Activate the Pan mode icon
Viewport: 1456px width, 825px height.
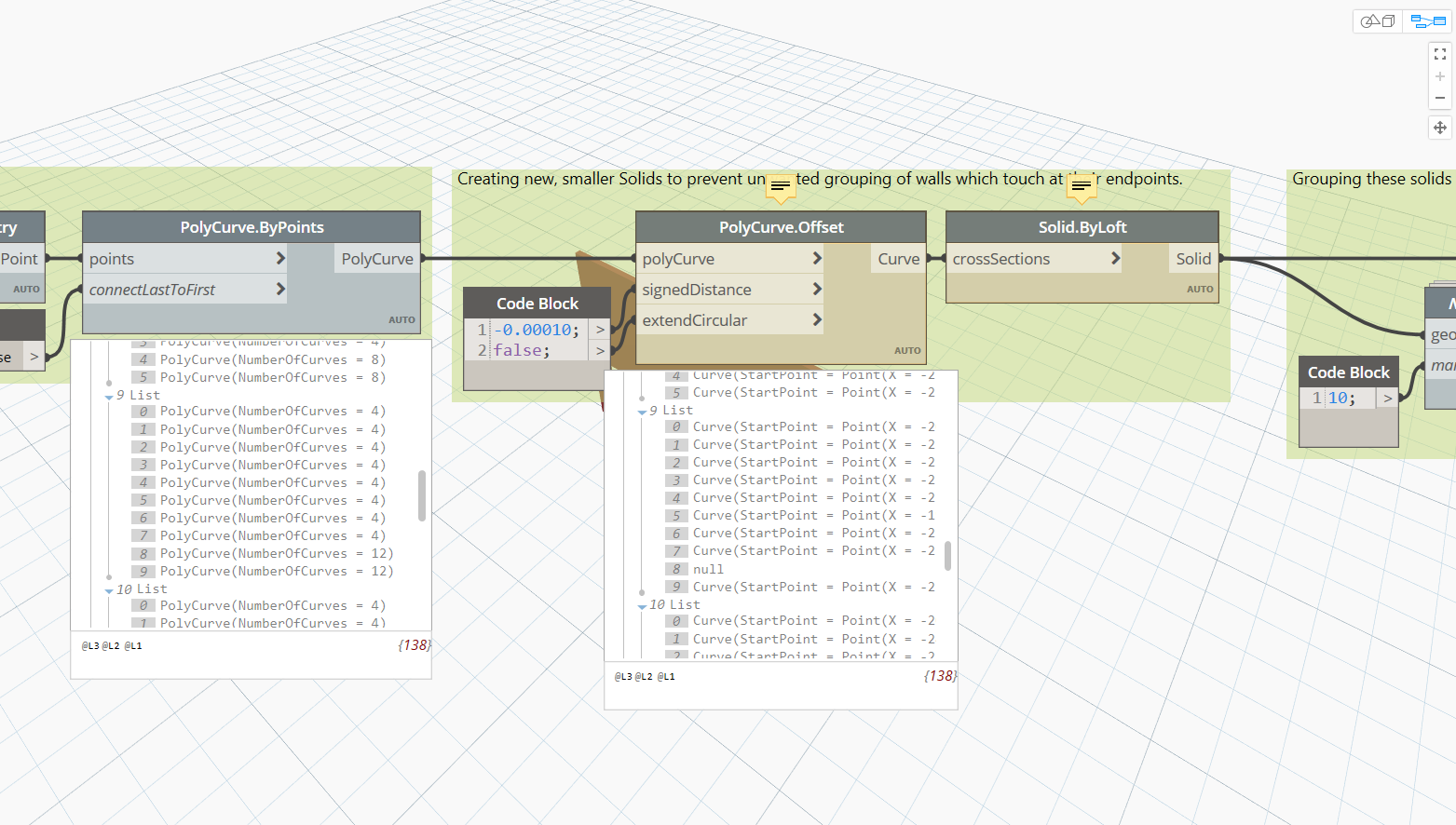1440,128
